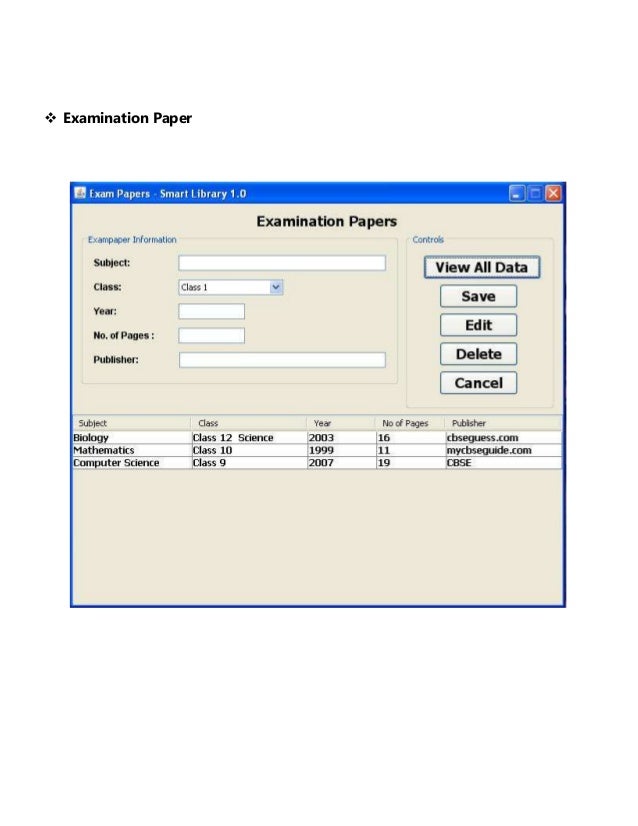Click the View All Data button

pos(482,267)
